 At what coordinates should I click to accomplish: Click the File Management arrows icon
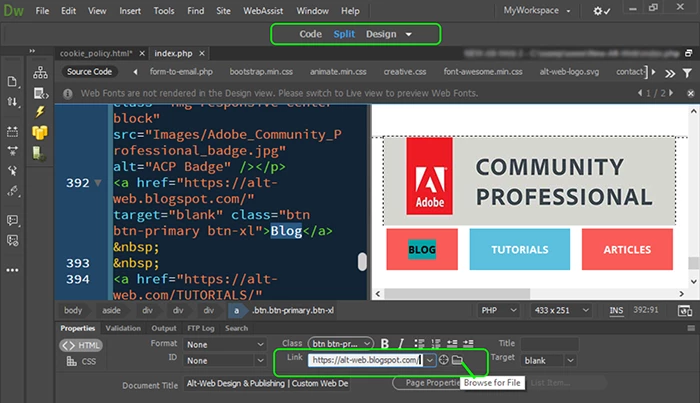click(x=12, y=102)
